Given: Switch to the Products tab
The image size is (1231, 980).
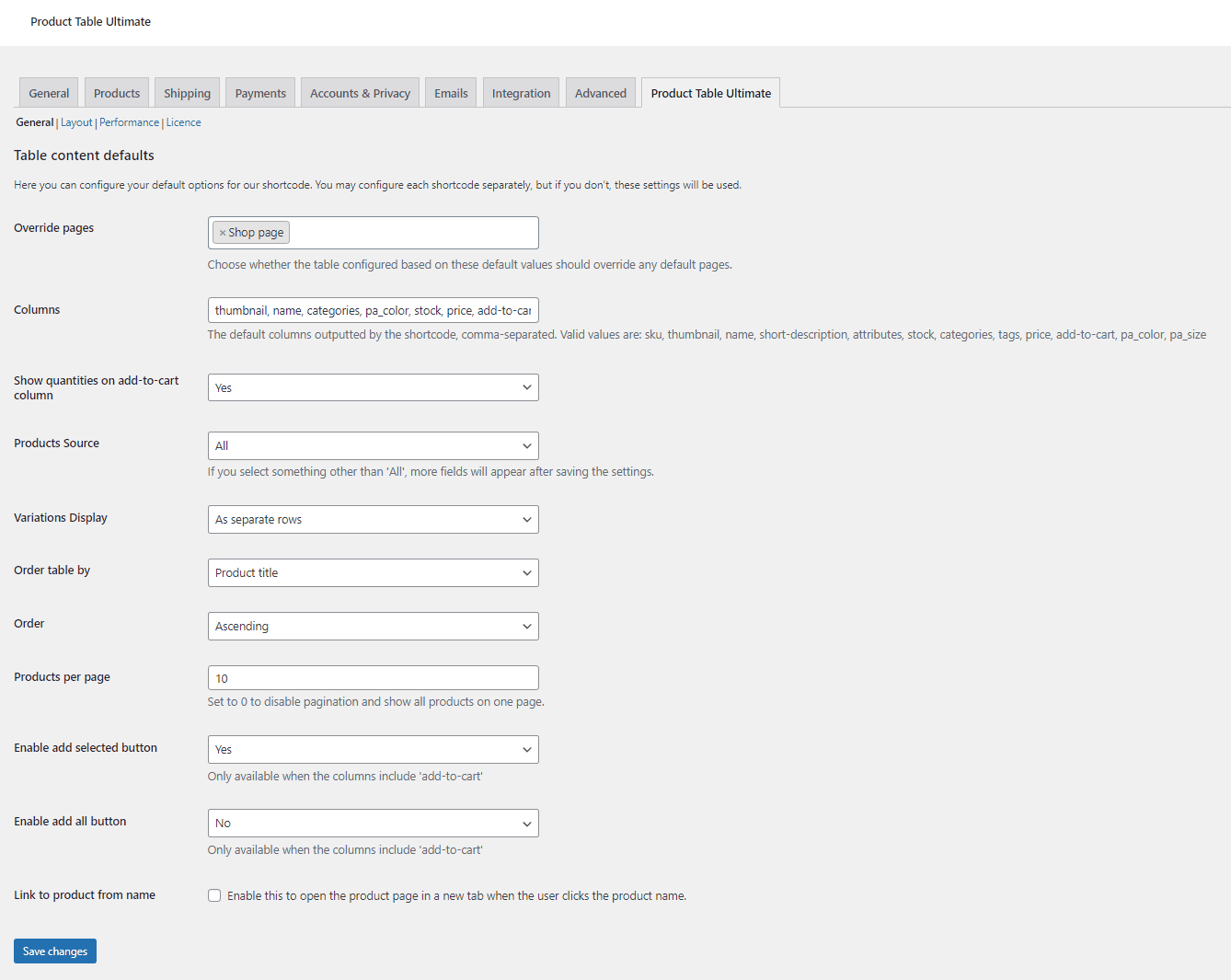Looking at the screenshot, I should pyautogui.click(x=117, y=93).
